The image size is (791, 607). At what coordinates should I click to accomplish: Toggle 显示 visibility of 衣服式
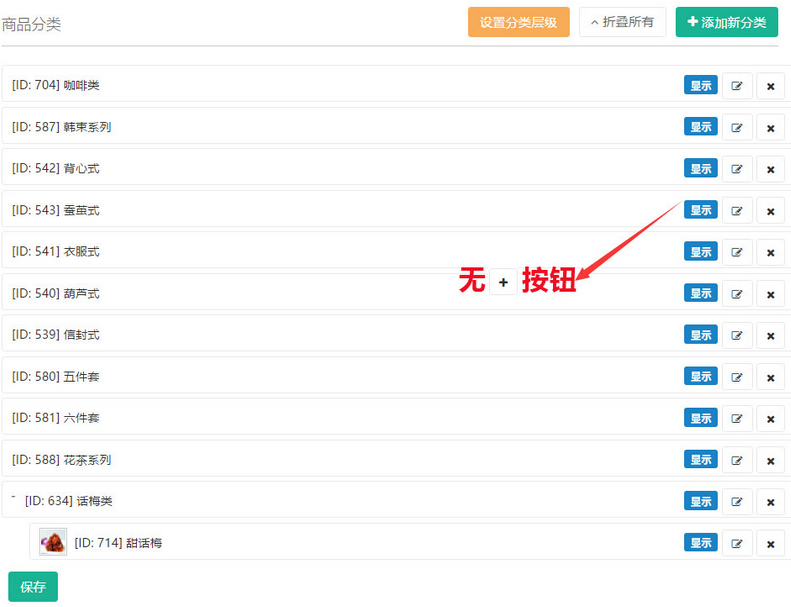tap(700, 251)
